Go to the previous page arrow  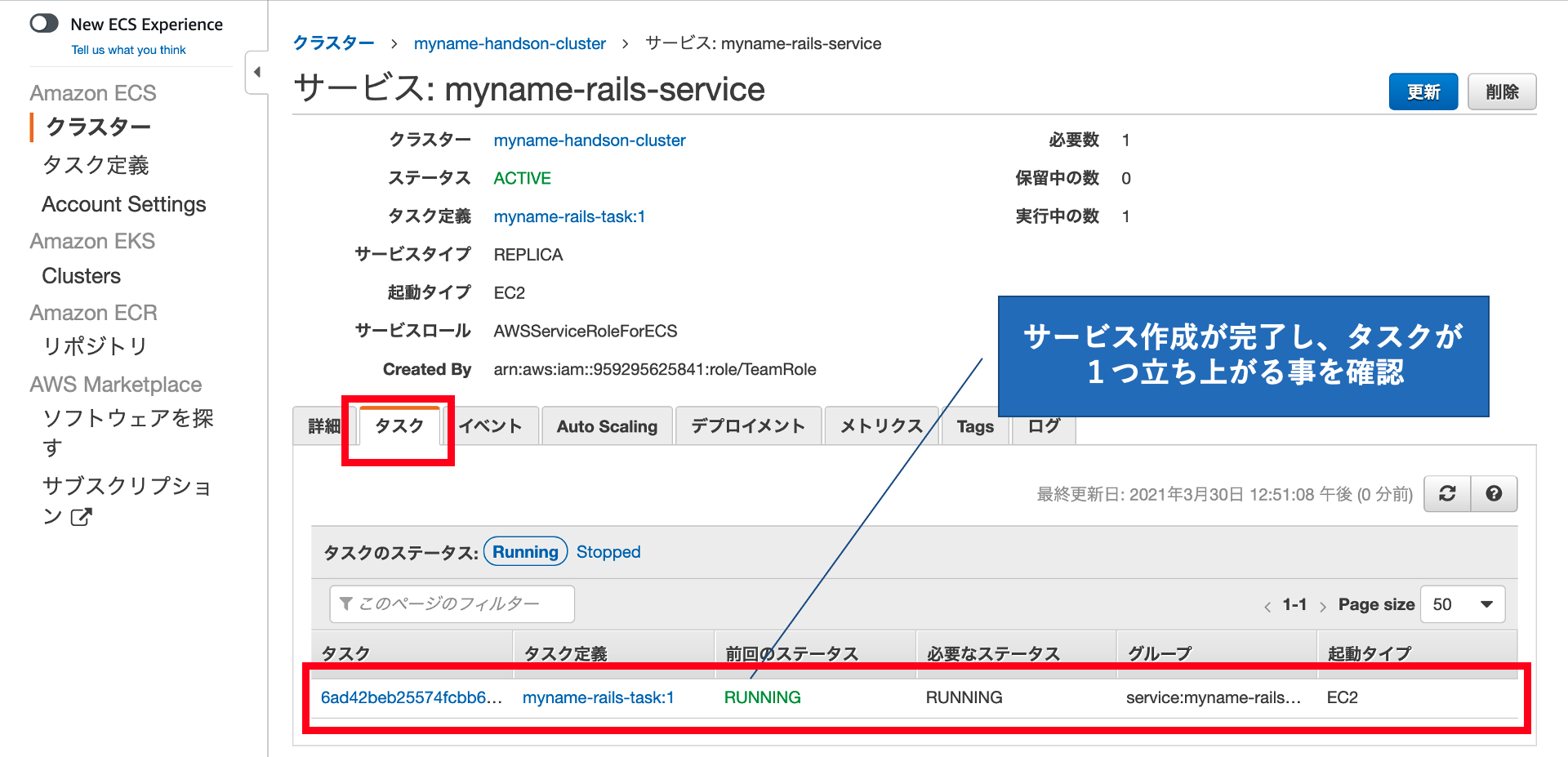click(1267, 606)
